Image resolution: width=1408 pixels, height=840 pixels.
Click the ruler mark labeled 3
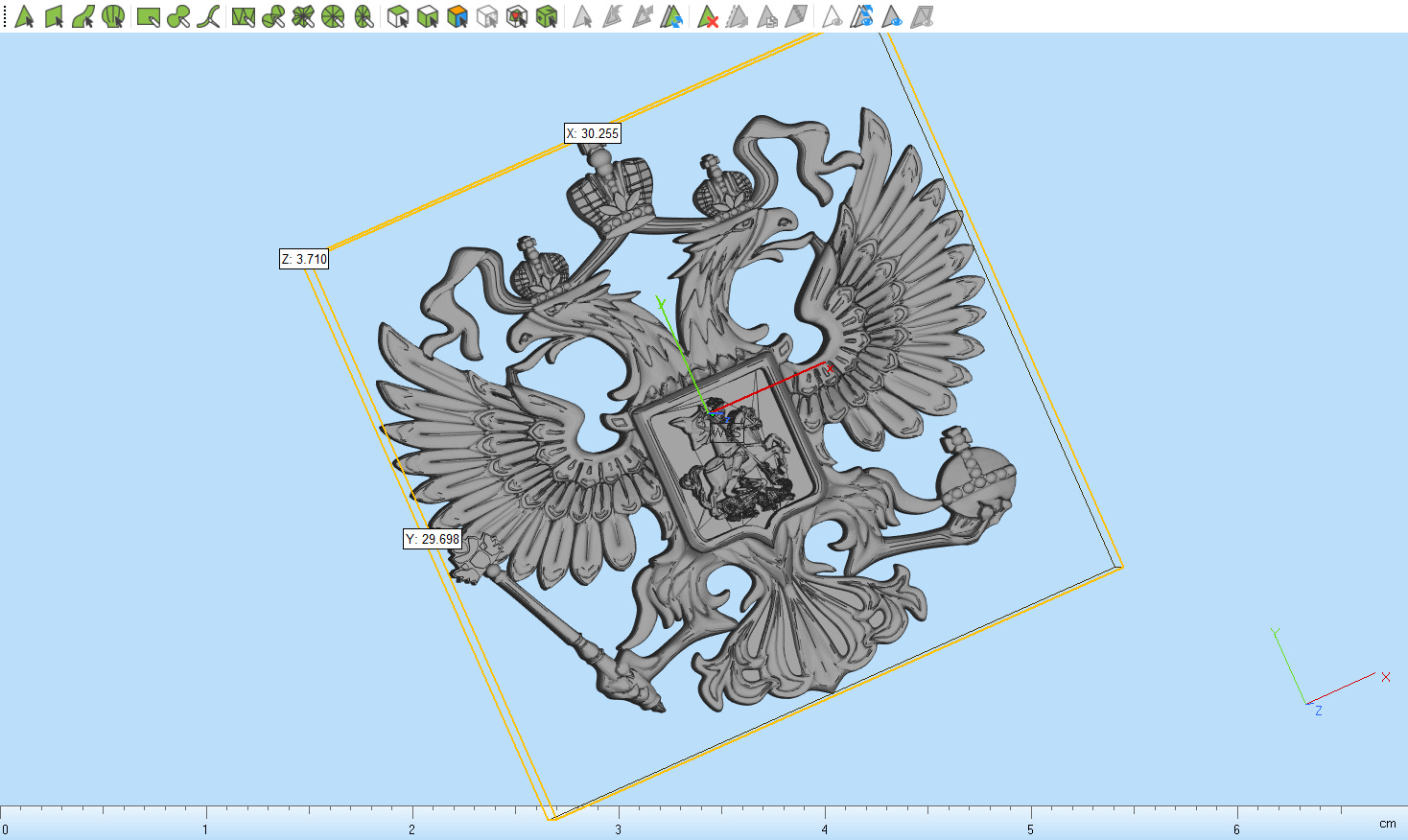click(618, 829)
